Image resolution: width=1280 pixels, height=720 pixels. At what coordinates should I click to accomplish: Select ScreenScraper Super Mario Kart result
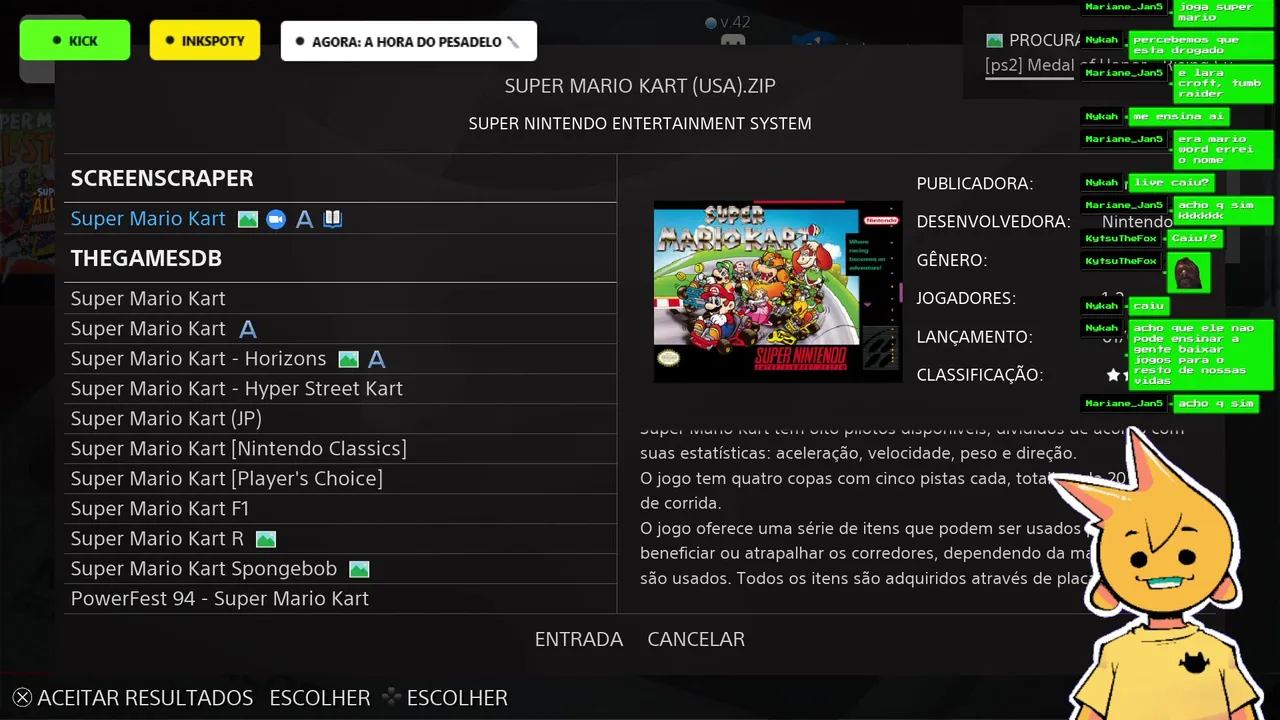340,219
